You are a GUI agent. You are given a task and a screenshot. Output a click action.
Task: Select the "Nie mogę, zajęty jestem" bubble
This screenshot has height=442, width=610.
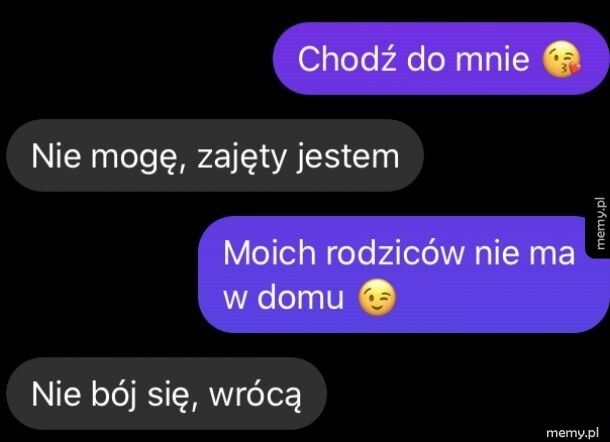(215, 156)
